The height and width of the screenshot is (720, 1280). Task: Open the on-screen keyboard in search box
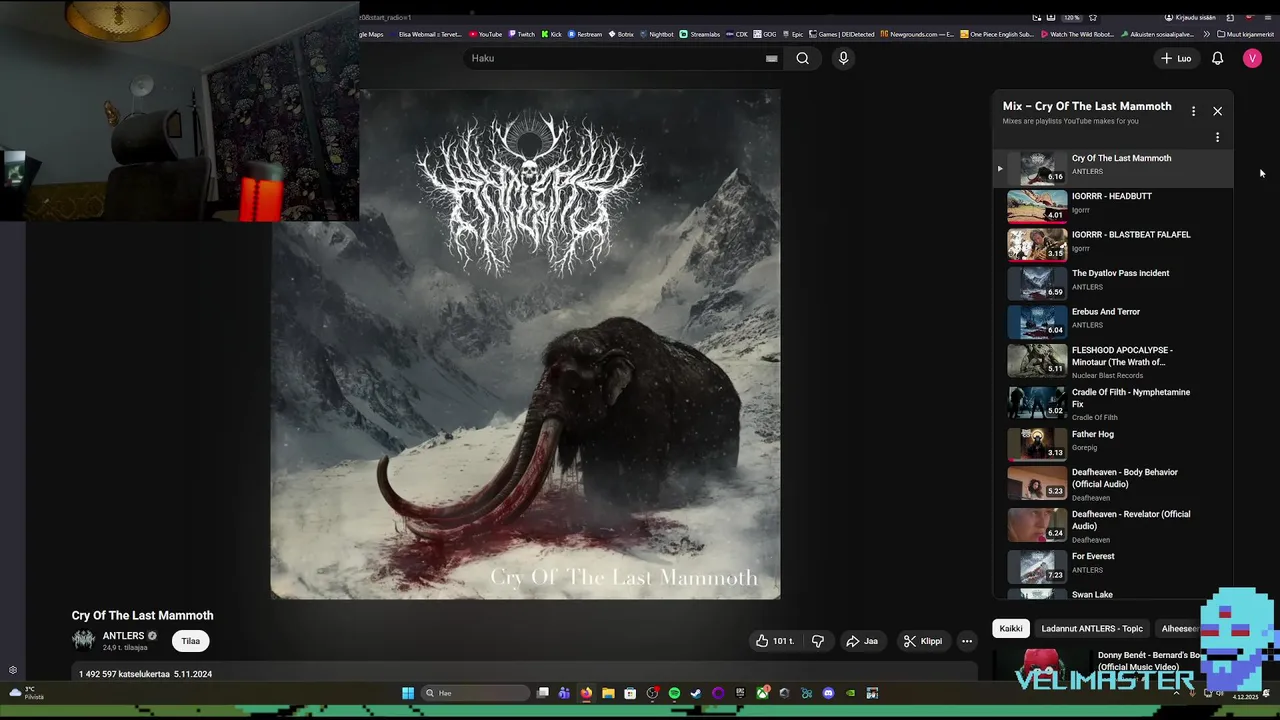click(771, 58)
